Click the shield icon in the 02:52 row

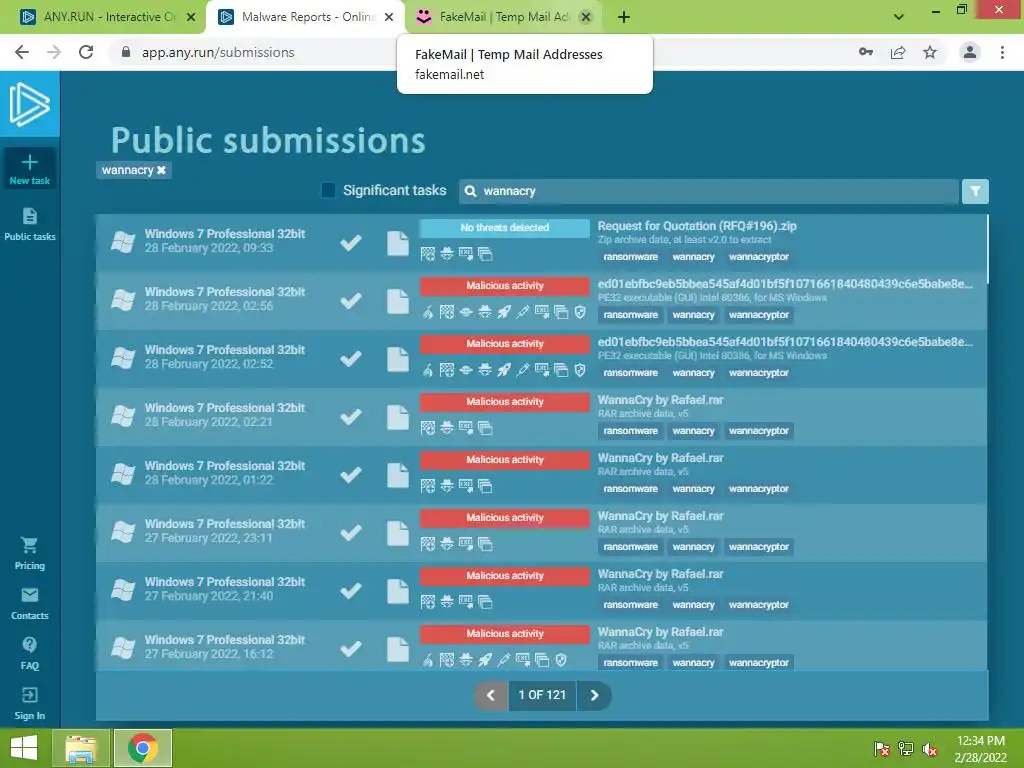580,370
